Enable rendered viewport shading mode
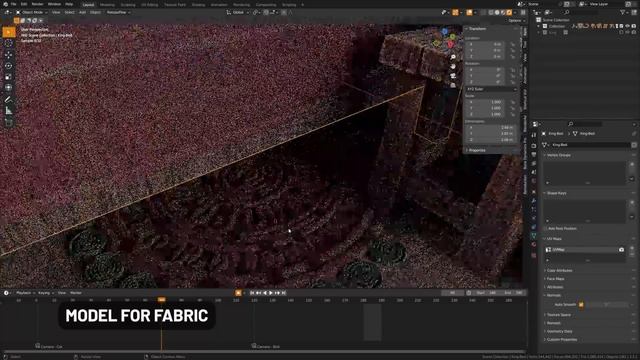Image resolution: width=640 pixels, height=360 pixels. click(509, 13)
